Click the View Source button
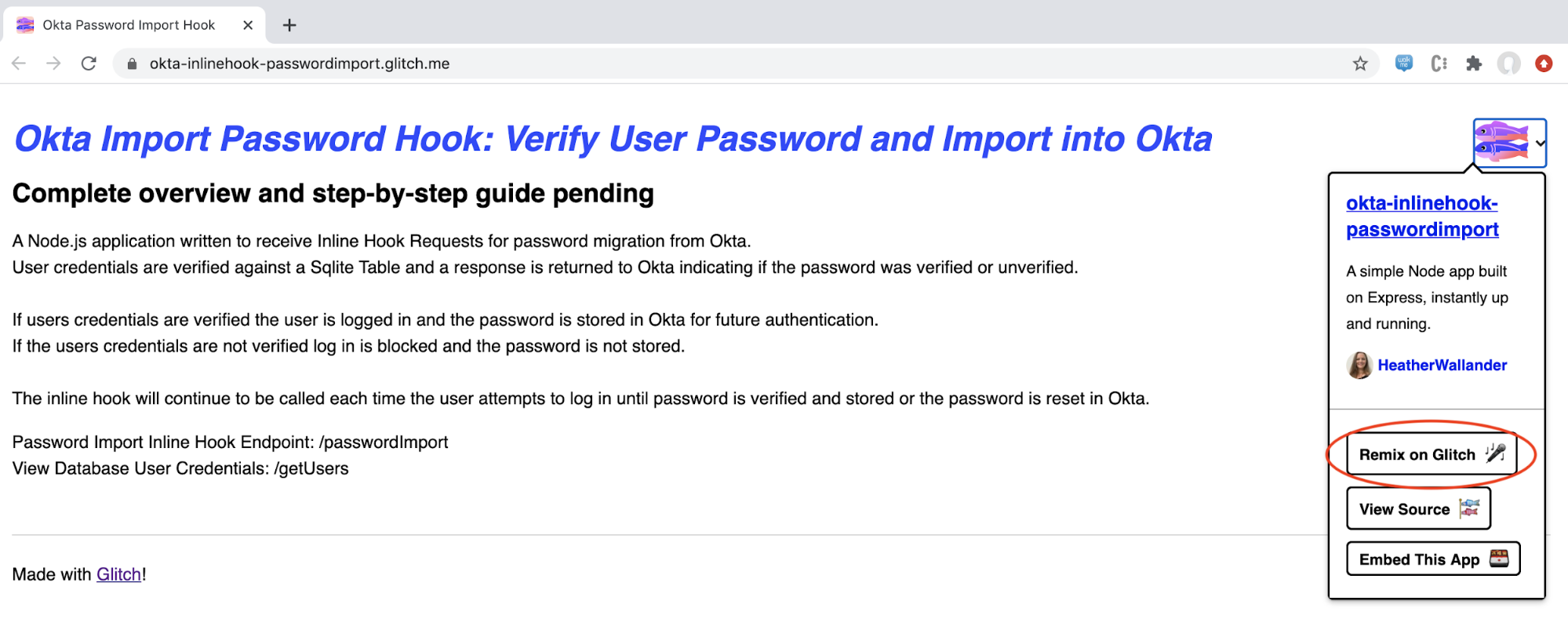1568x619 pixels. tap(1418, 509)
